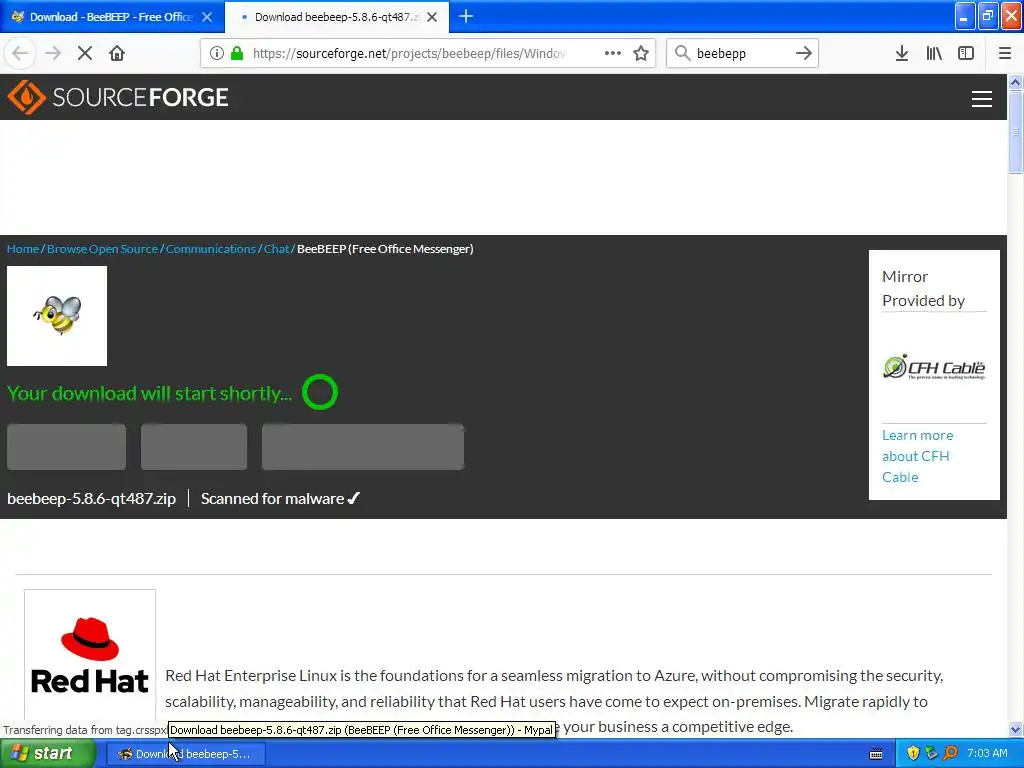The image size is (1024, 768).
Task: Click the Red Hat Enterprise Linux ad text
Action: 554,701
